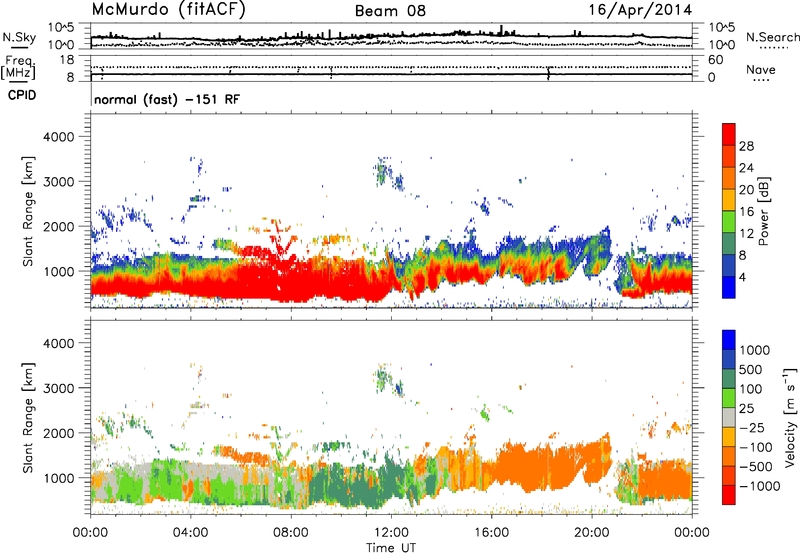Click the 'N.Sky' legend label
The height and width of the screenshot is (554, 800).
19,37
